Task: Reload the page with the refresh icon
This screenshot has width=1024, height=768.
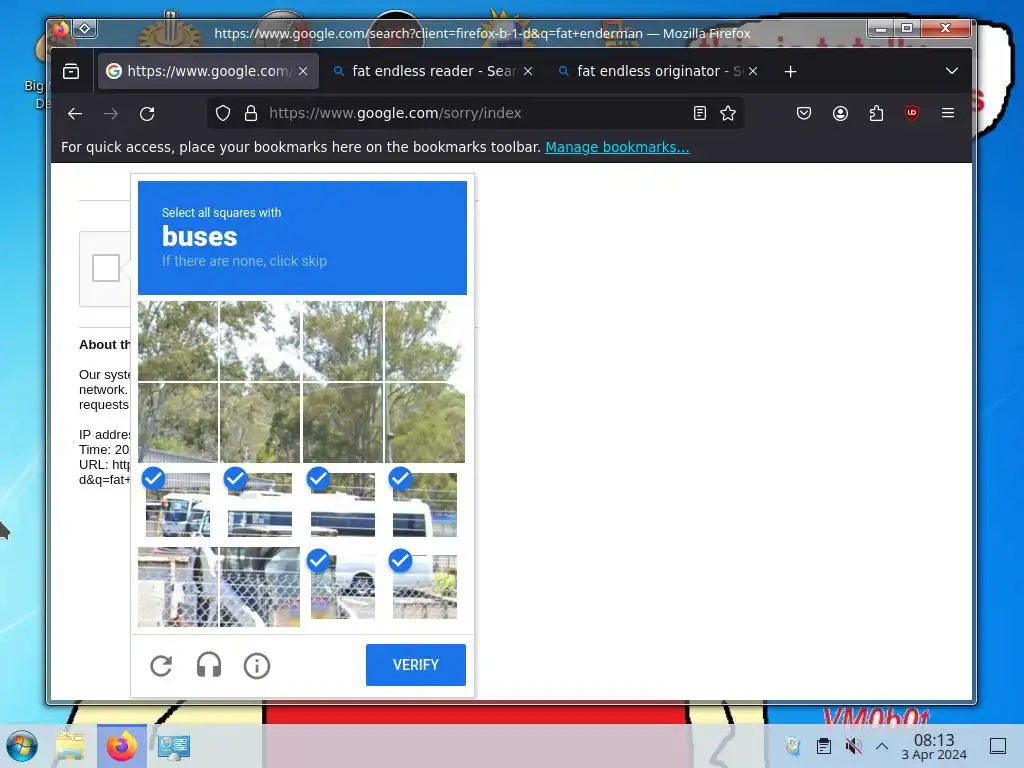Action: pos(147,114)
